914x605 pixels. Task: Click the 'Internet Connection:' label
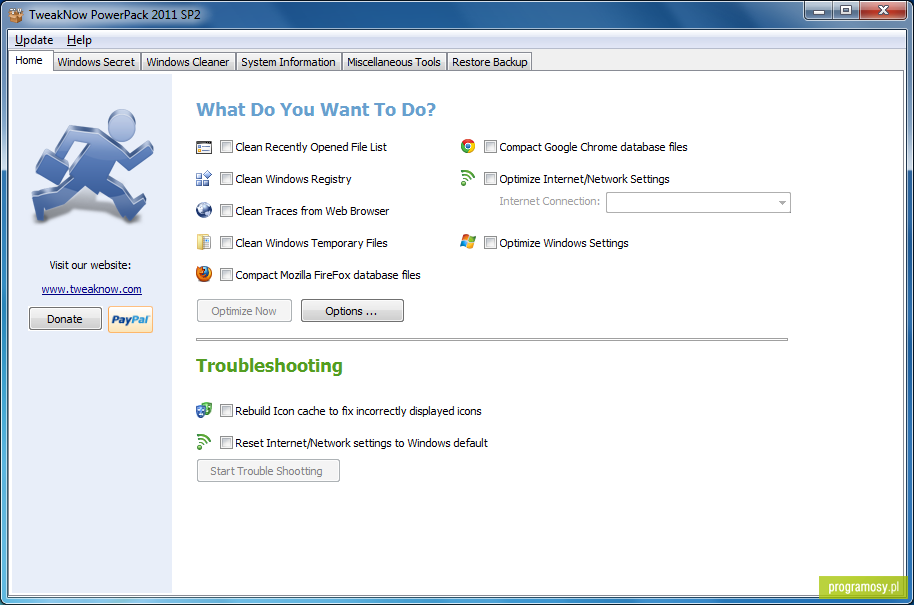point(550,202)
